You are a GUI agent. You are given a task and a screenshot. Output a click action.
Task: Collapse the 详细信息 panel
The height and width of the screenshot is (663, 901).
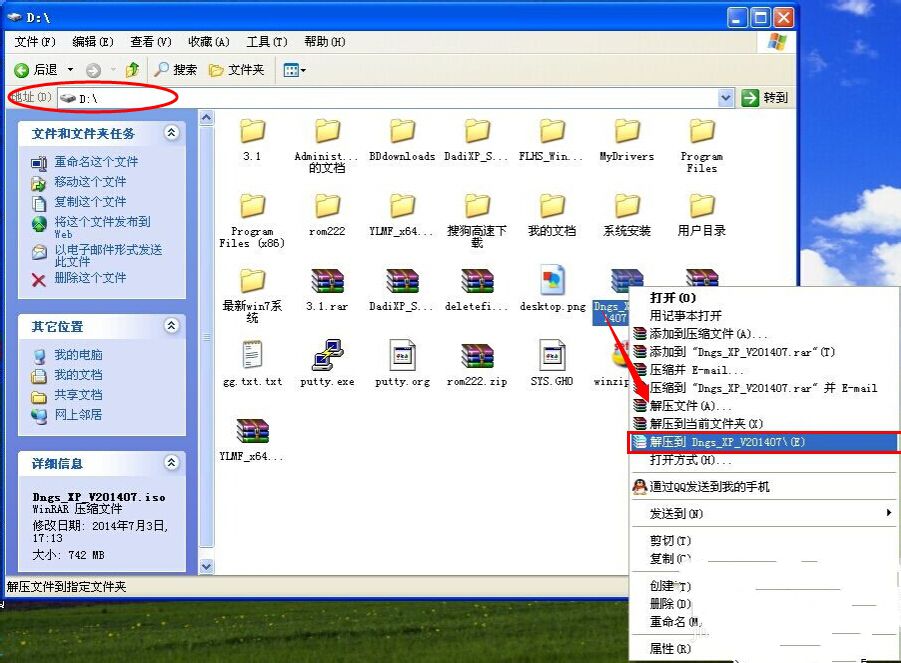point(171,463)
